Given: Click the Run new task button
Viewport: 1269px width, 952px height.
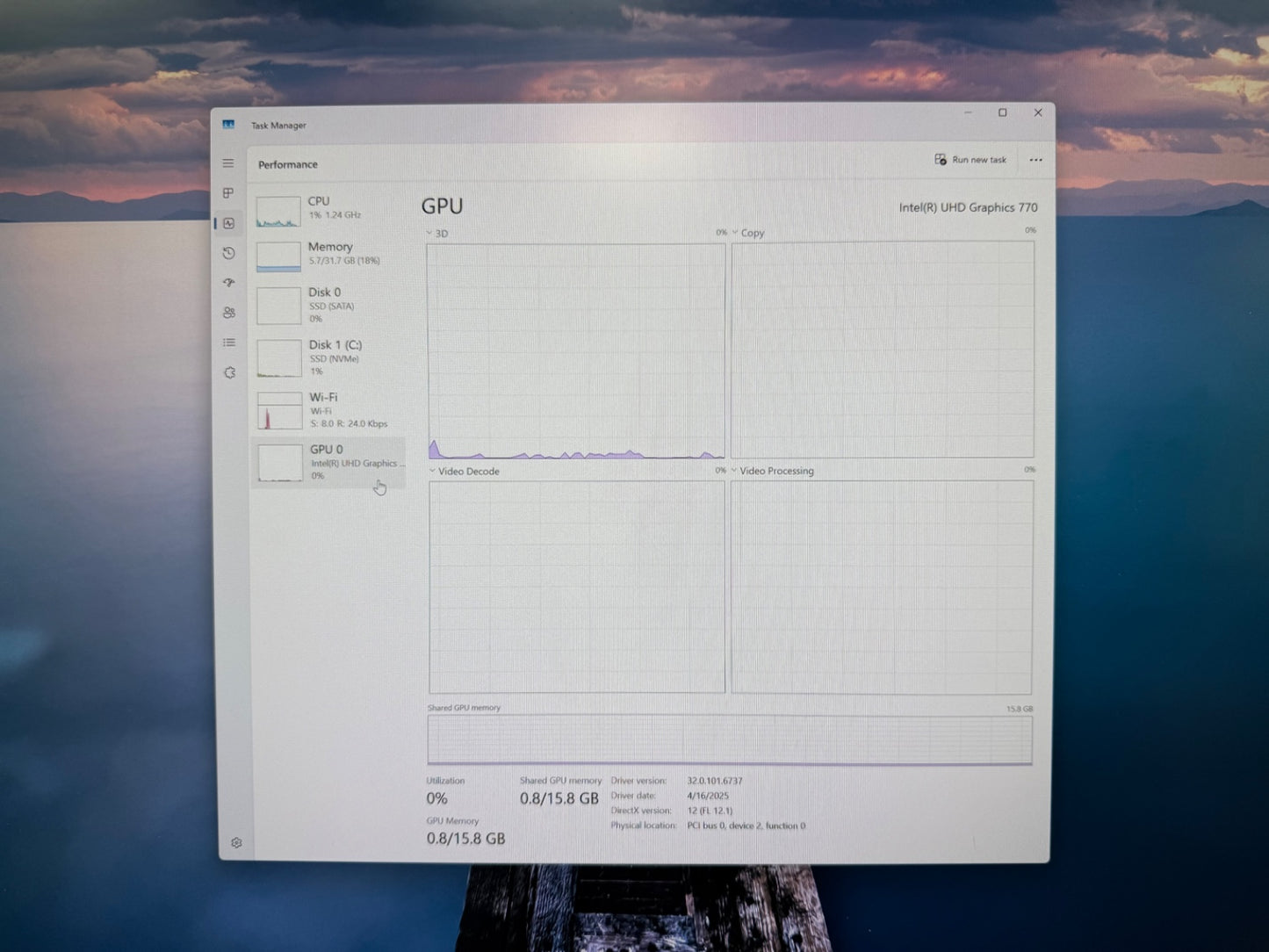Looking at the screenshot, I should coord(970,160).
